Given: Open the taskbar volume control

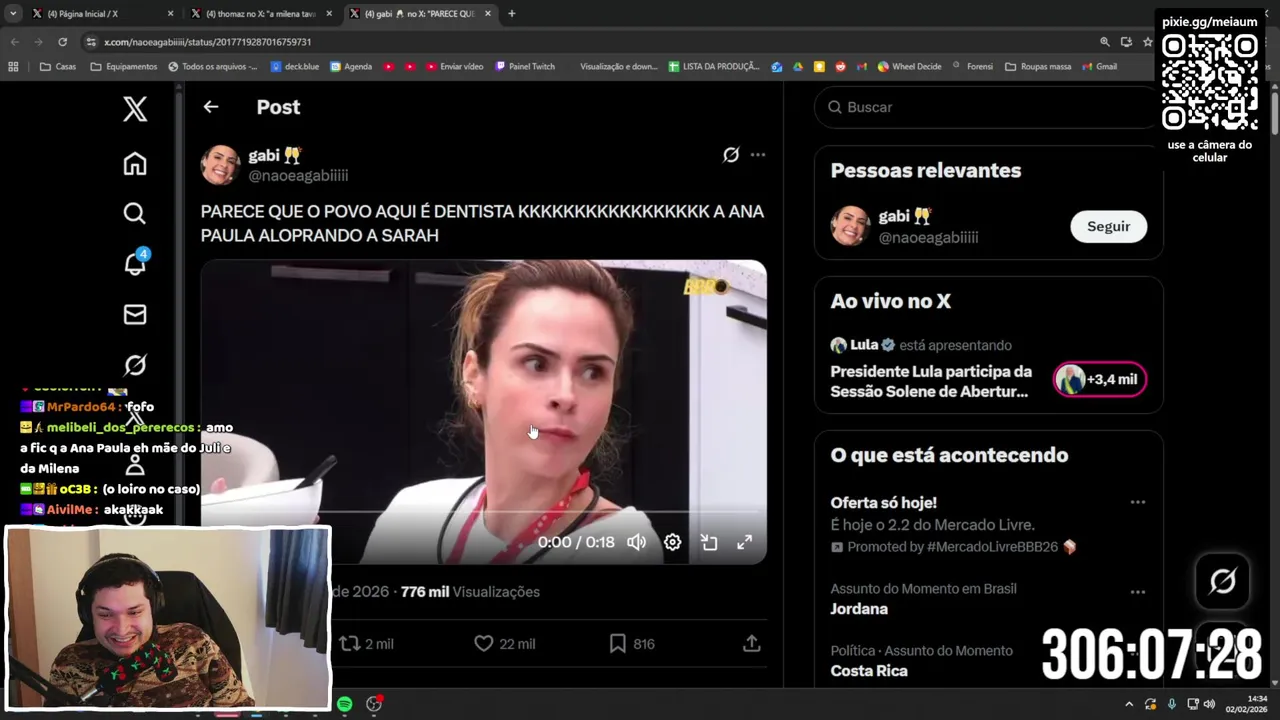Looking at the screenshot, I should [1209, 704].
